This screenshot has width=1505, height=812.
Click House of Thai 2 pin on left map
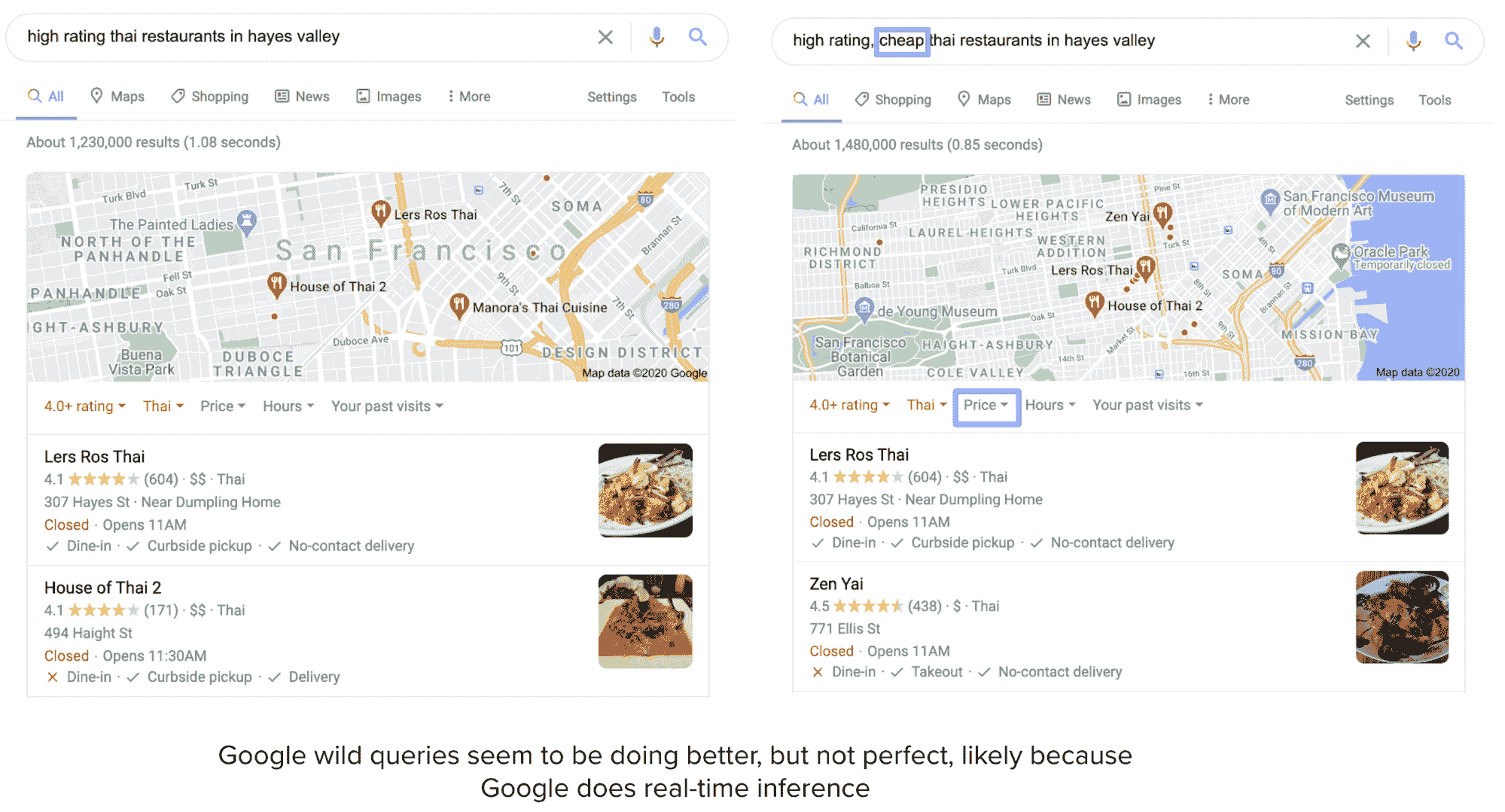277,284
